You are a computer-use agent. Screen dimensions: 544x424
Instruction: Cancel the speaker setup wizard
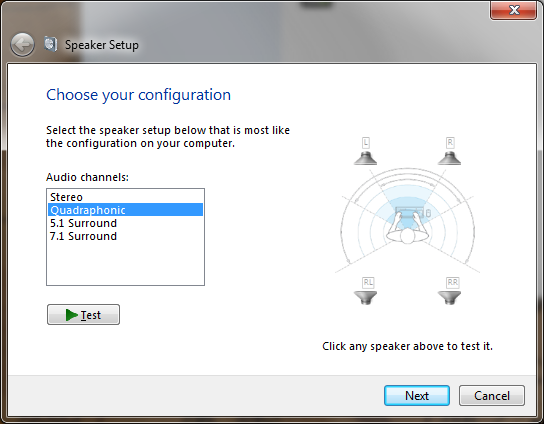point(492,395)
